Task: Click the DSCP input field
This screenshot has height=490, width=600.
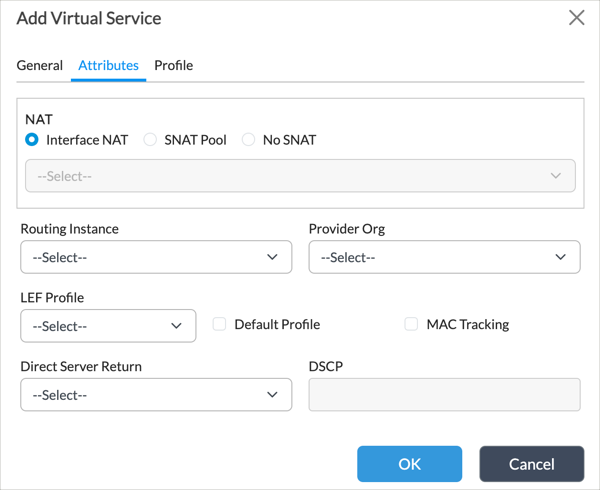Action: 445,395
